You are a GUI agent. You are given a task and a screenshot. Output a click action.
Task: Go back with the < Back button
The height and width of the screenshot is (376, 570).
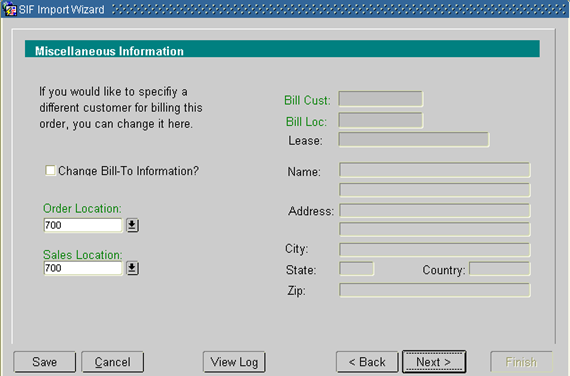click(x=367, y=362)
